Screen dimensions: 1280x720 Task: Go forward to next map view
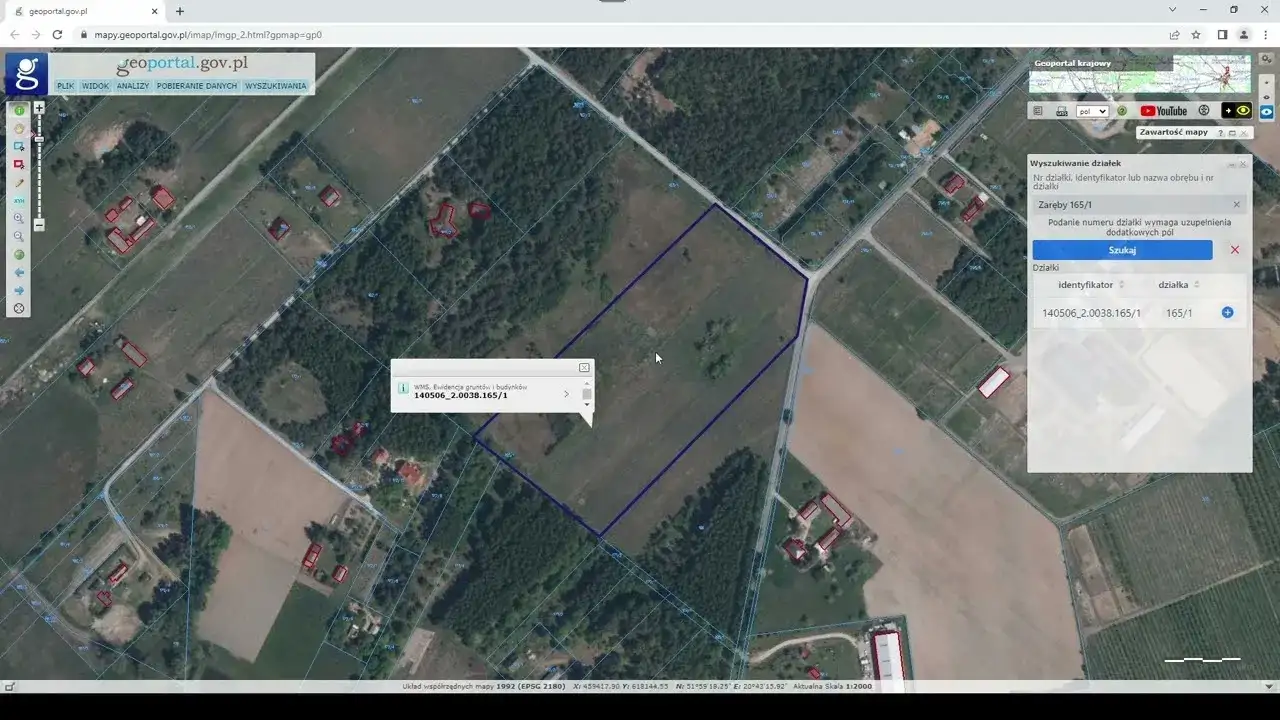(x=18, y=290)
